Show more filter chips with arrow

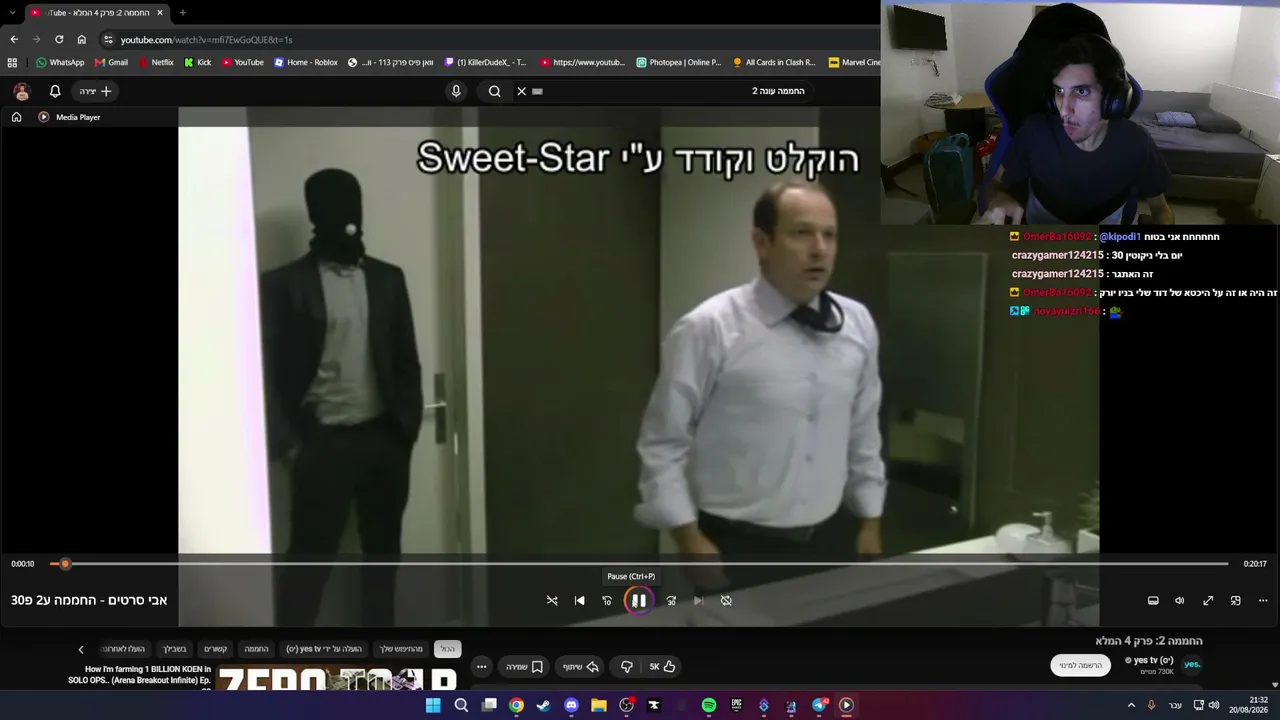pyautogui.click(x=81, y=649)
